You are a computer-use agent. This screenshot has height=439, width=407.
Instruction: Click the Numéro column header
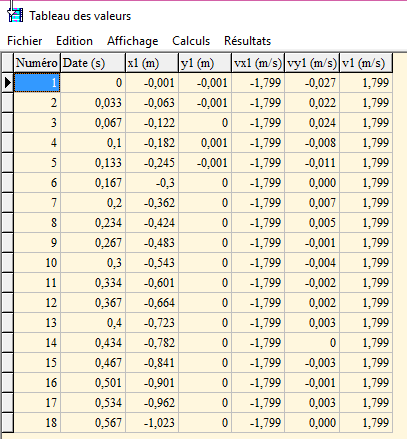tap(37, 63)
